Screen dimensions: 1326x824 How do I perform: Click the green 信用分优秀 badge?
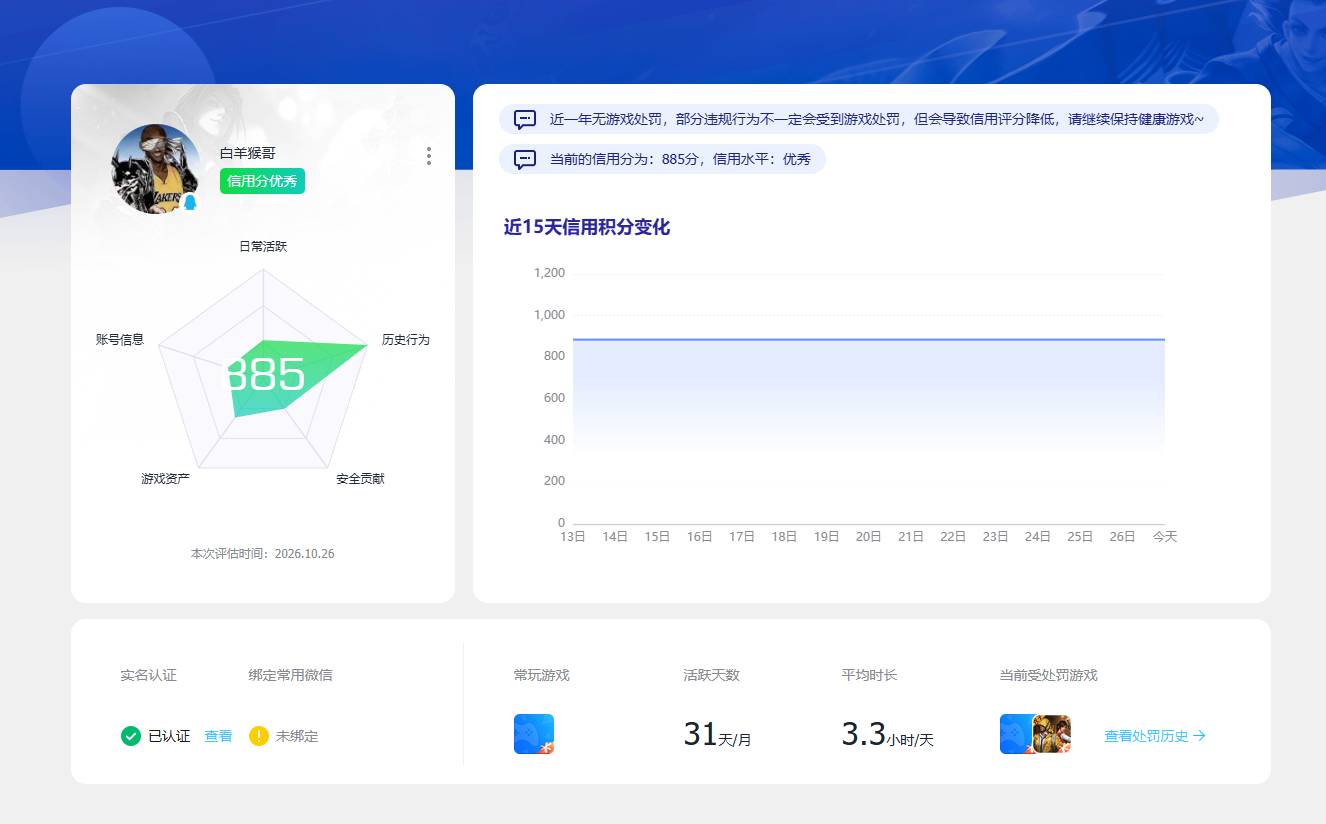pyautogui.click(x=262, y=181)
